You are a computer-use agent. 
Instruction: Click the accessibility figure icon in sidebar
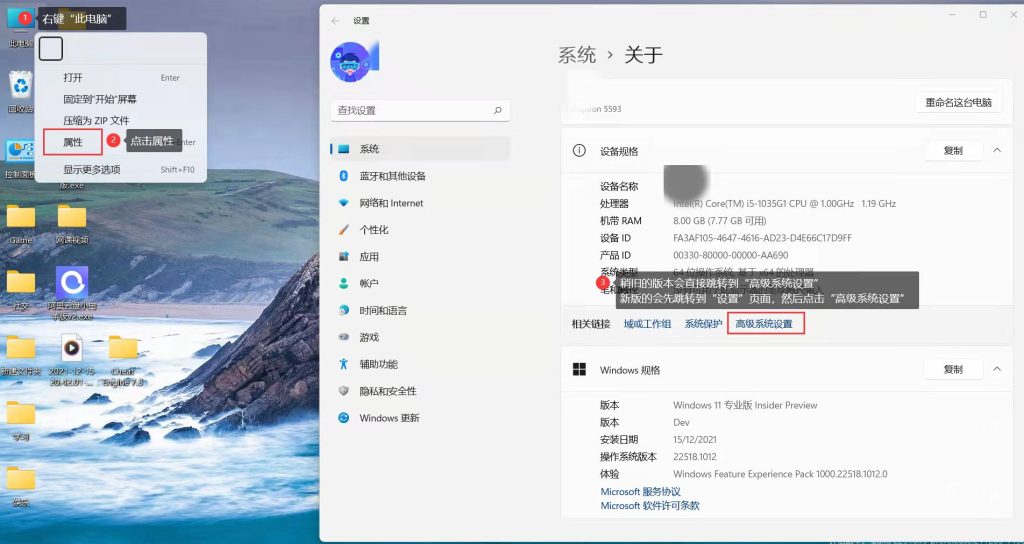click(x=344, y=364)
